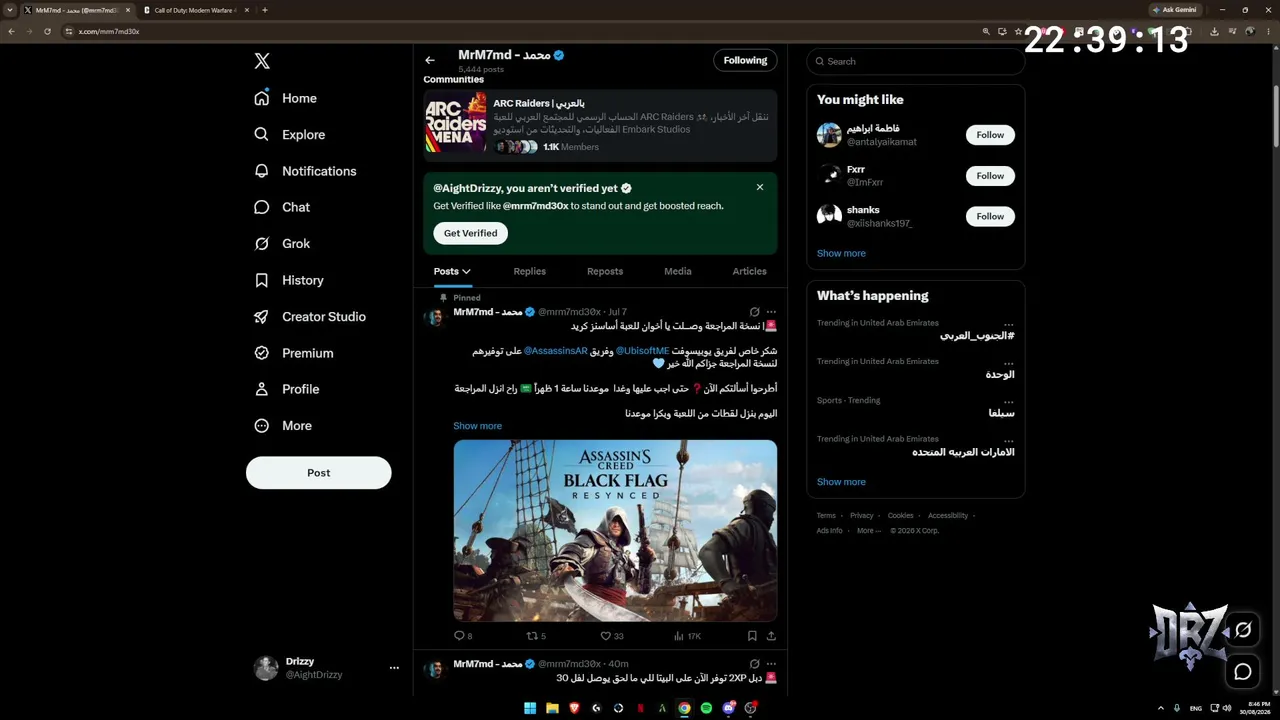View analytics of the pinned post
Viewport: 1280px width, 720px height.
tap(687, 636)
